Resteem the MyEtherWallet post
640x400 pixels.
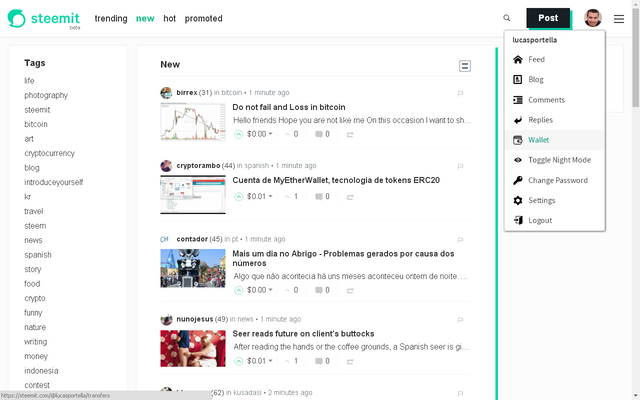(x=350, y=197)
